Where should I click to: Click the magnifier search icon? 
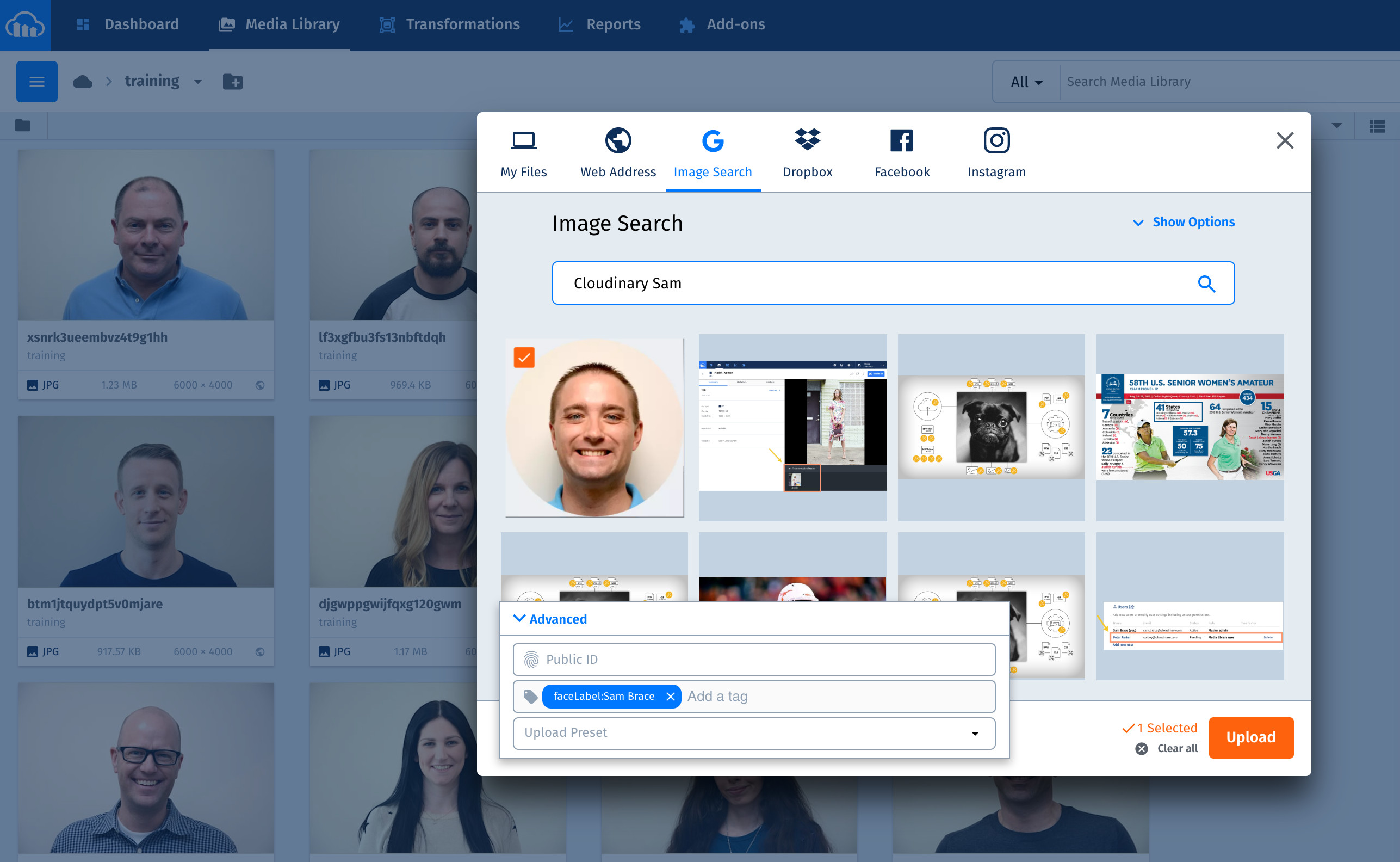click(x=1206, y=284)
